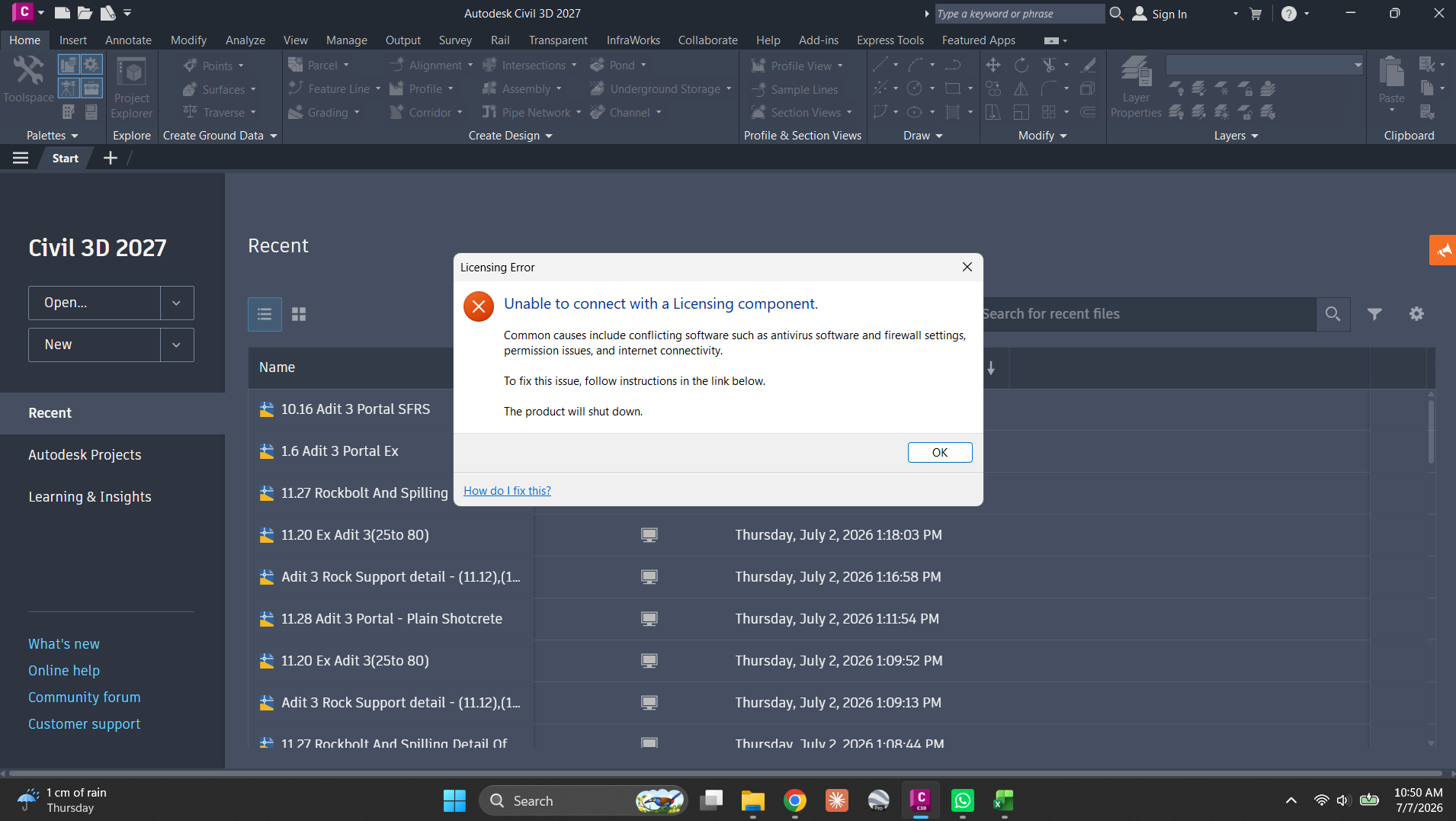1456x821 pixels.
Task: Click the keyword search field
Action: point(1019,14)
